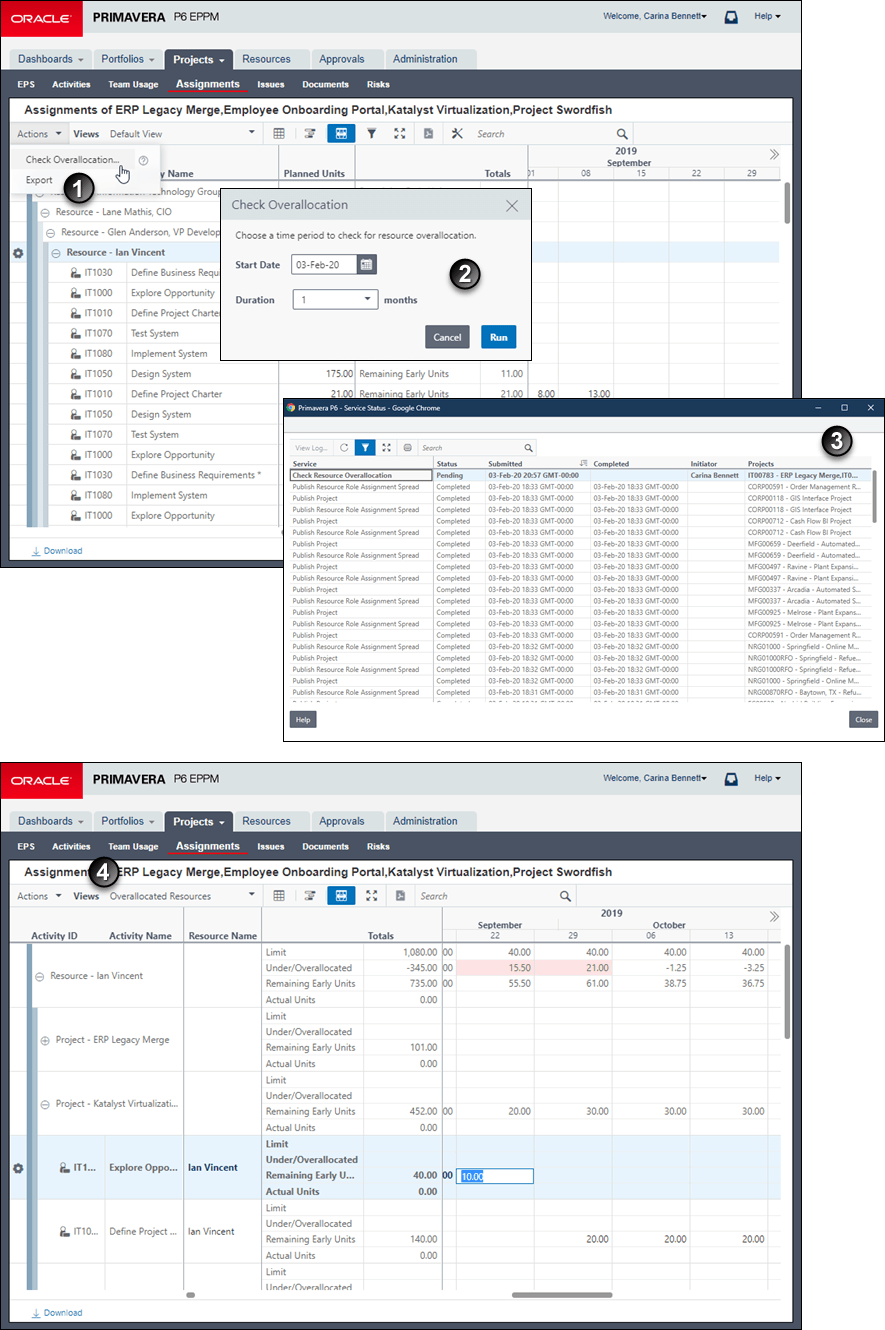
Task: Collapse Project - Katalyst Virtualizati... node
Action: point(44,1104)
